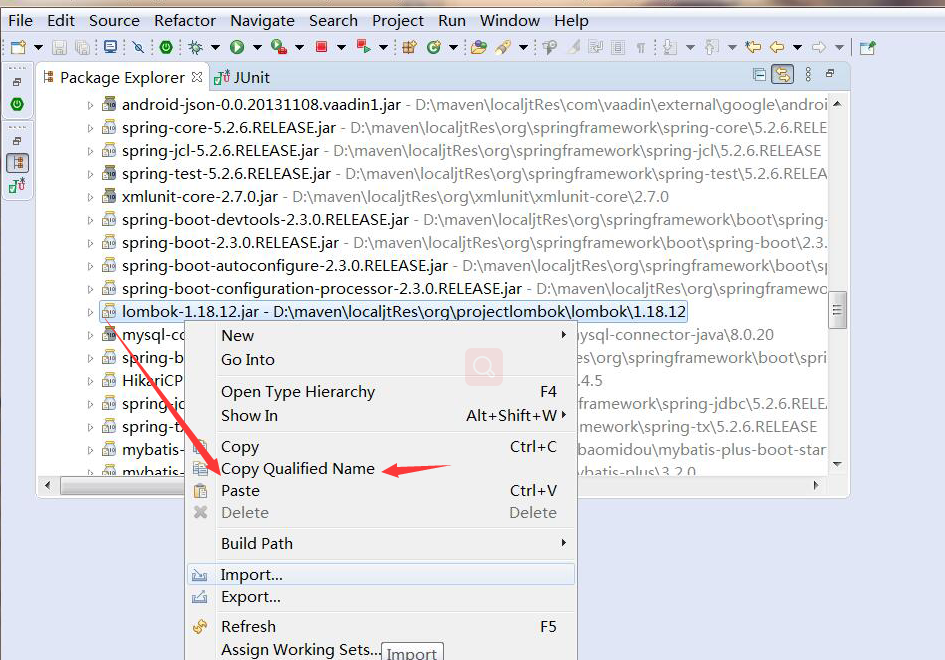Click the Debug bug icon
This screenshot has height=660, width=945.
tap(195, 47)
